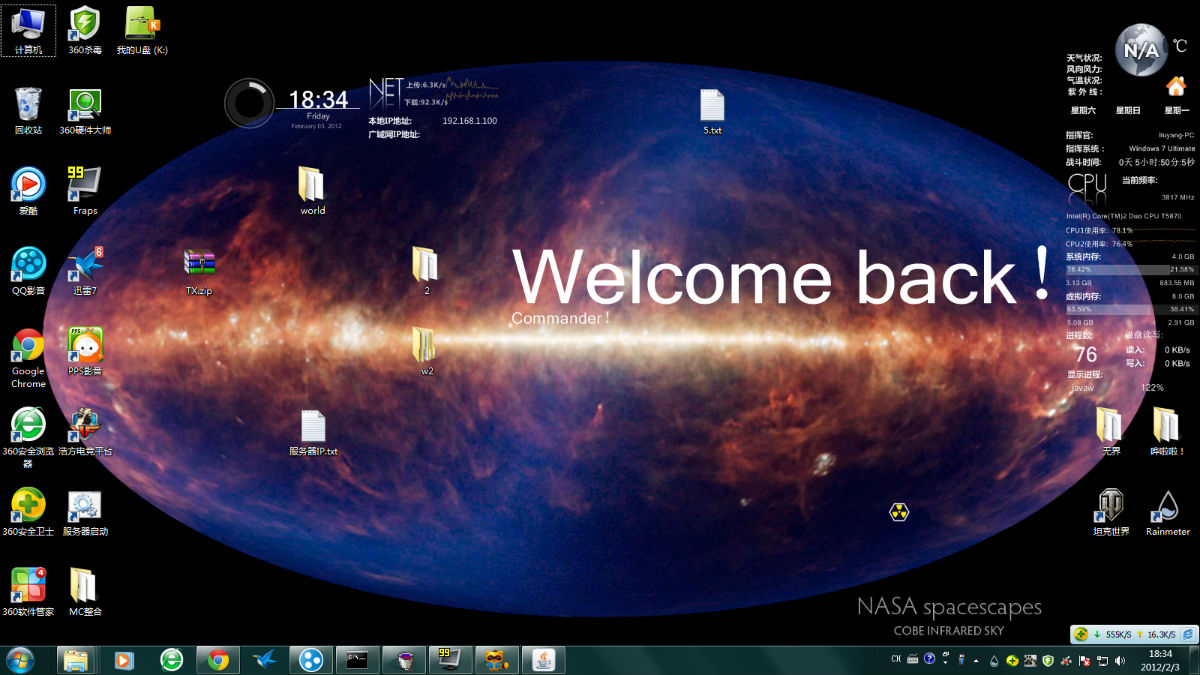
Task: Select the TX.zip archive file
Action: (199, 271)
